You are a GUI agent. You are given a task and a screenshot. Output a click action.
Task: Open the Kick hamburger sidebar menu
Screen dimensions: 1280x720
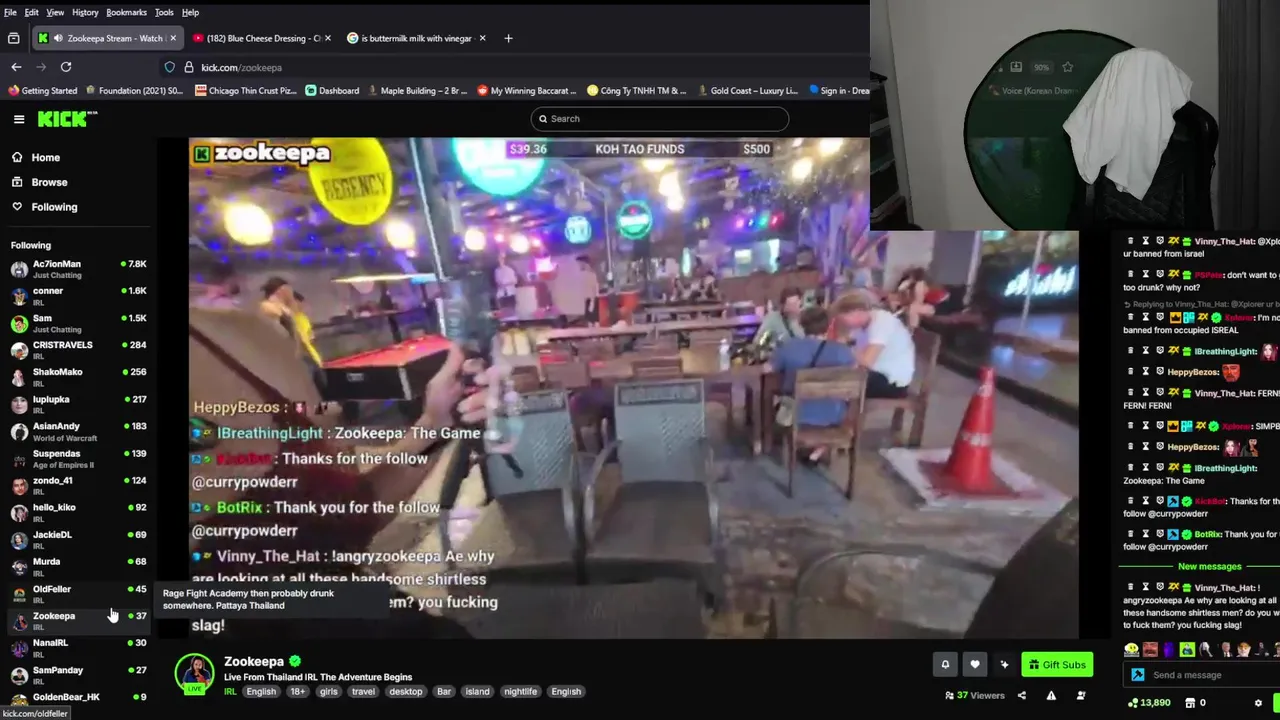click(19, 119)
